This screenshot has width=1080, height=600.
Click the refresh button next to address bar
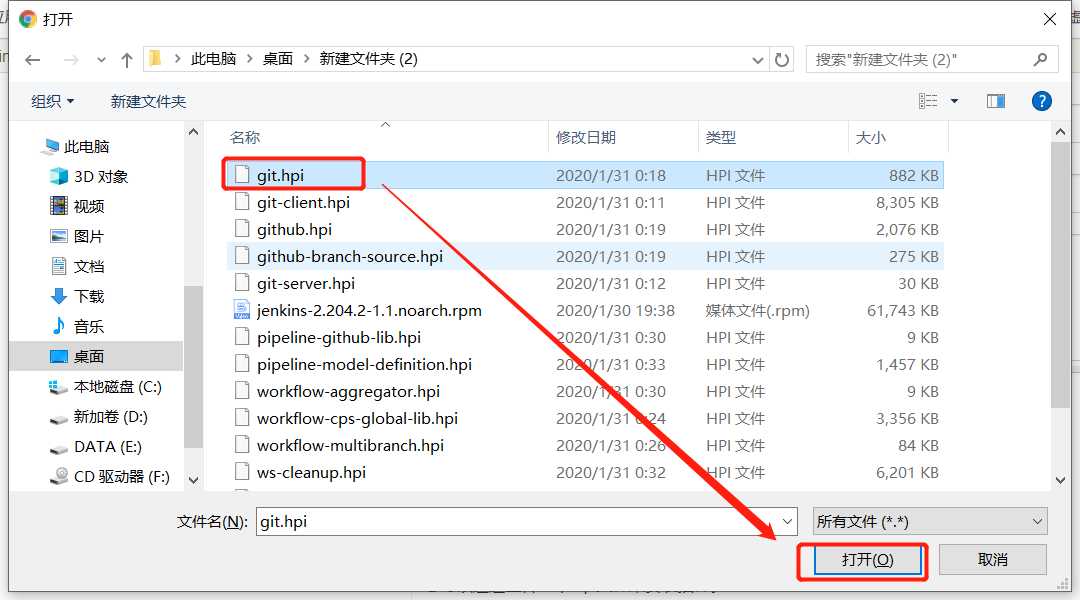point(781,60)
